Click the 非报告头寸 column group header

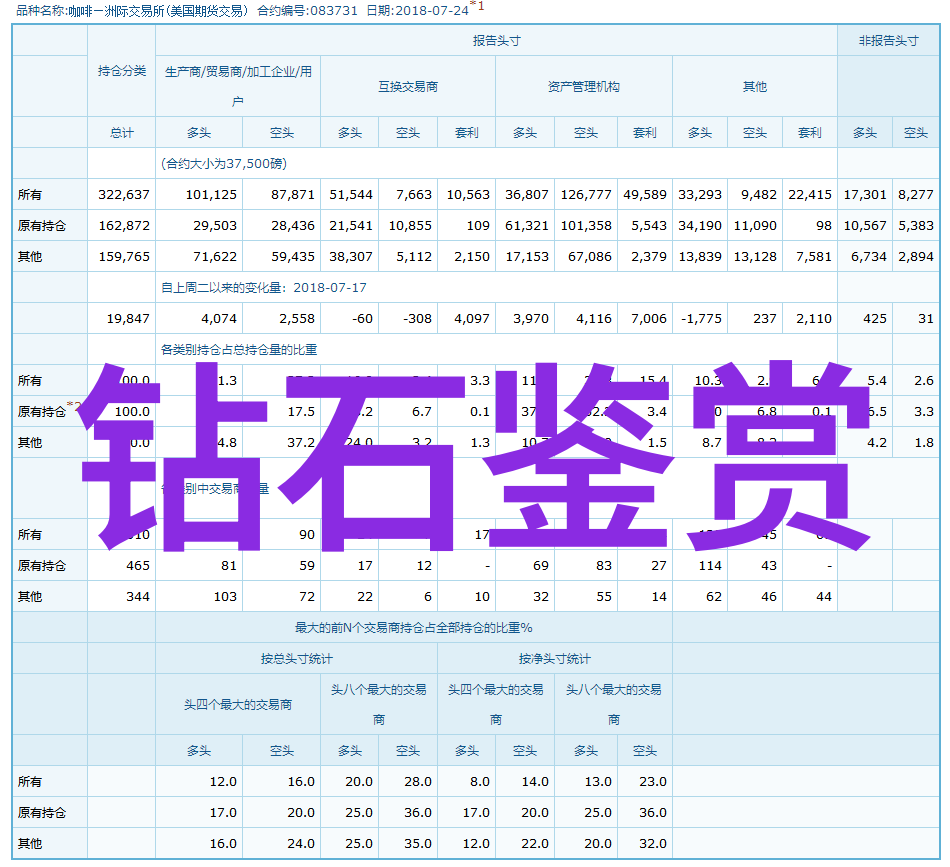tap(888, 41)
